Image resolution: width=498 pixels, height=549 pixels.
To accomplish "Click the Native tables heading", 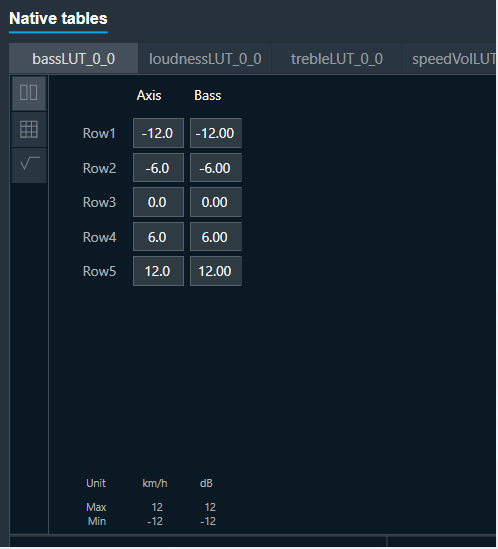I will pyautogui.click(x=58, y=19).
